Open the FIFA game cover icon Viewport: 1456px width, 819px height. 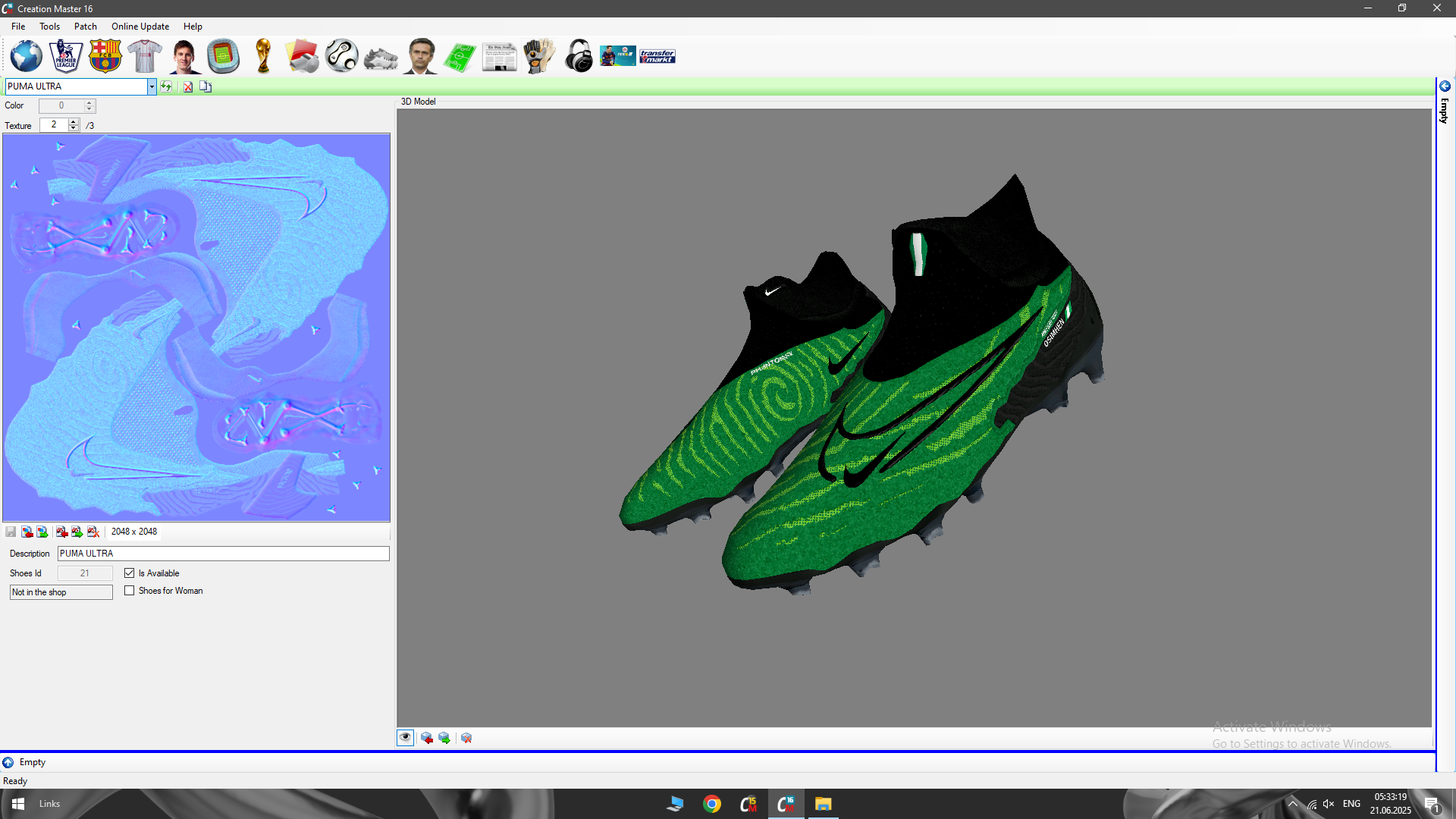click(x=618, y=56)
